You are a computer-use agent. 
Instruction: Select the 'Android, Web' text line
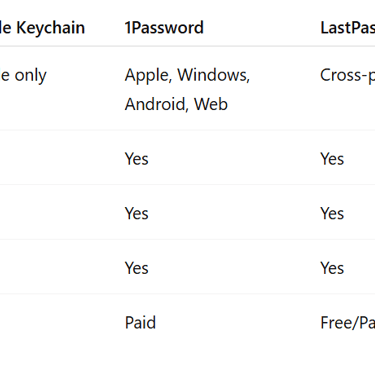176,104
